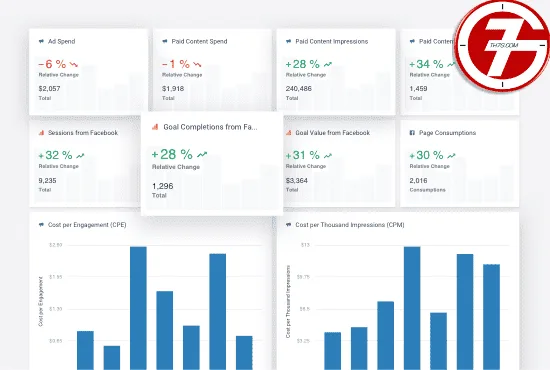Click the 240,486 total value

tap(299, 89)
